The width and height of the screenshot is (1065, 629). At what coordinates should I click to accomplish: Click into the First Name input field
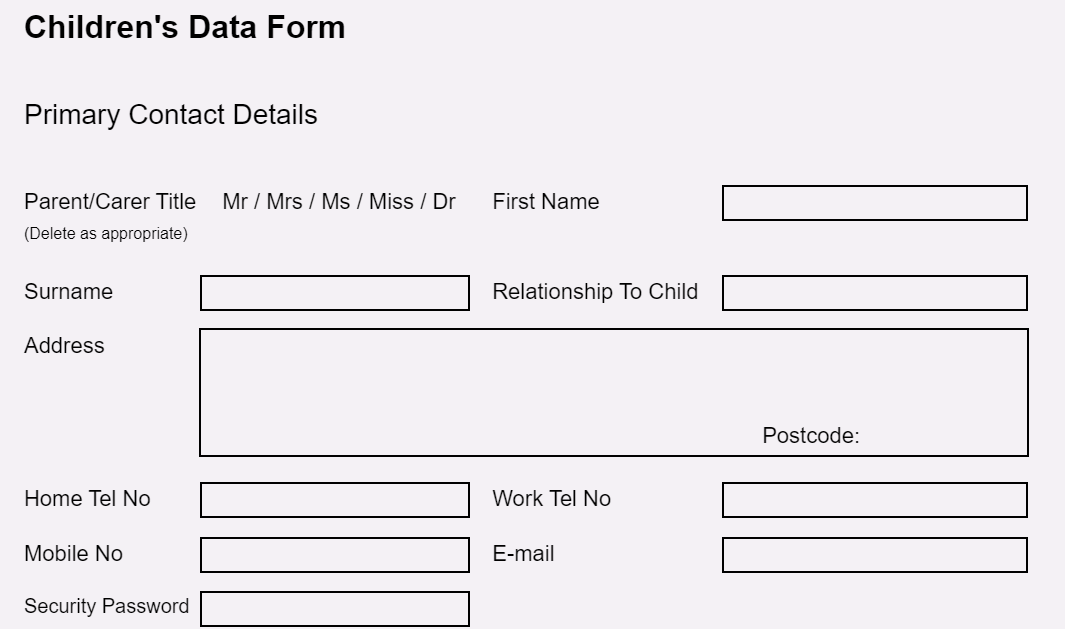coord(875,202)
